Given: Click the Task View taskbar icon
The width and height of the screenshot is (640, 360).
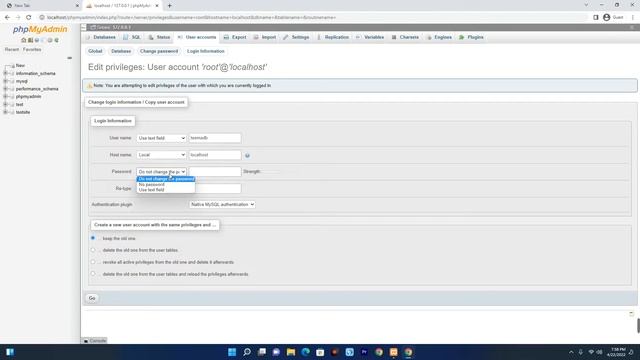Looking at the screenshot, I should click(261, 352).
